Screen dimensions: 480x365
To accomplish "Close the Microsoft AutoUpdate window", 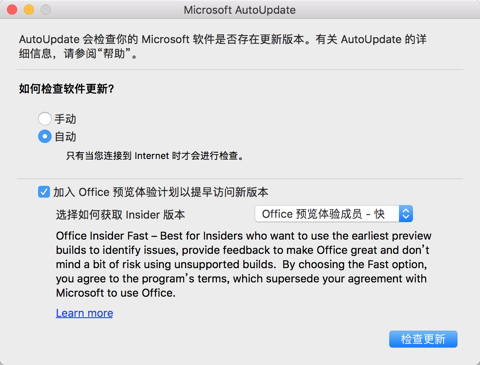I will 12,10.
